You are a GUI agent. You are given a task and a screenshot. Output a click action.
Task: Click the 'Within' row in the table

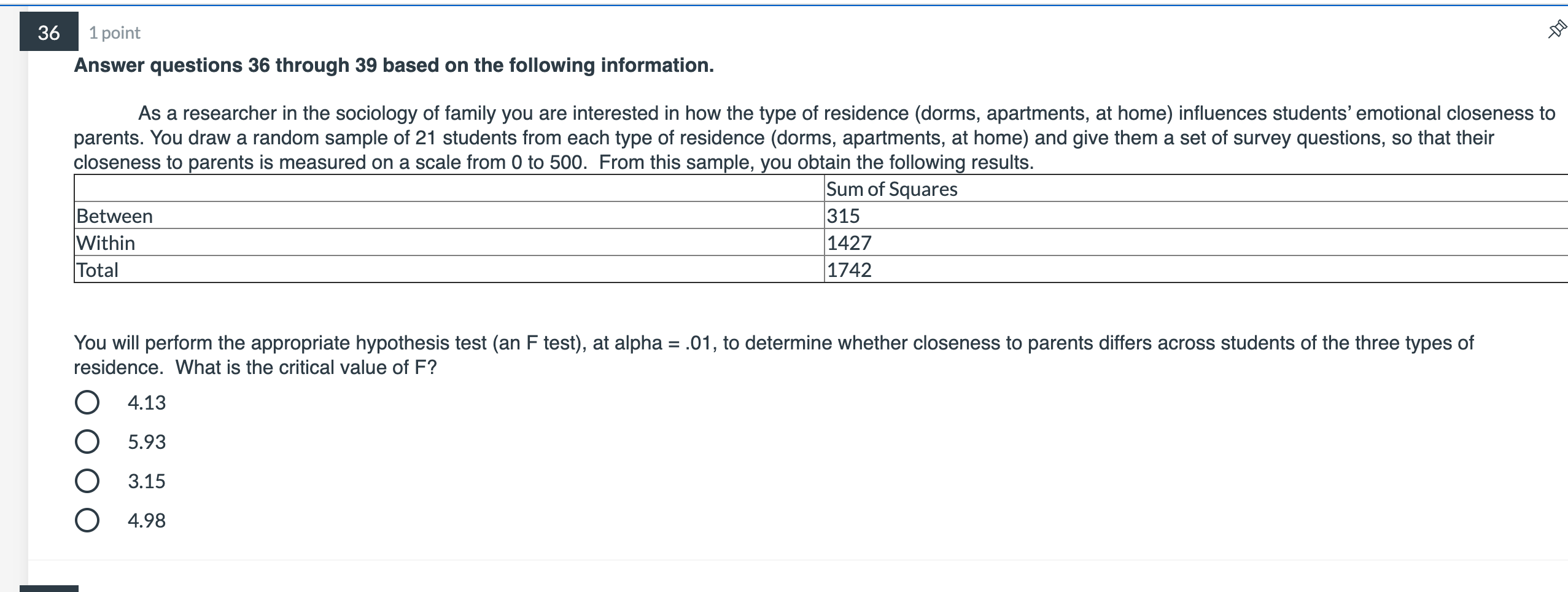tap(104, 243)
